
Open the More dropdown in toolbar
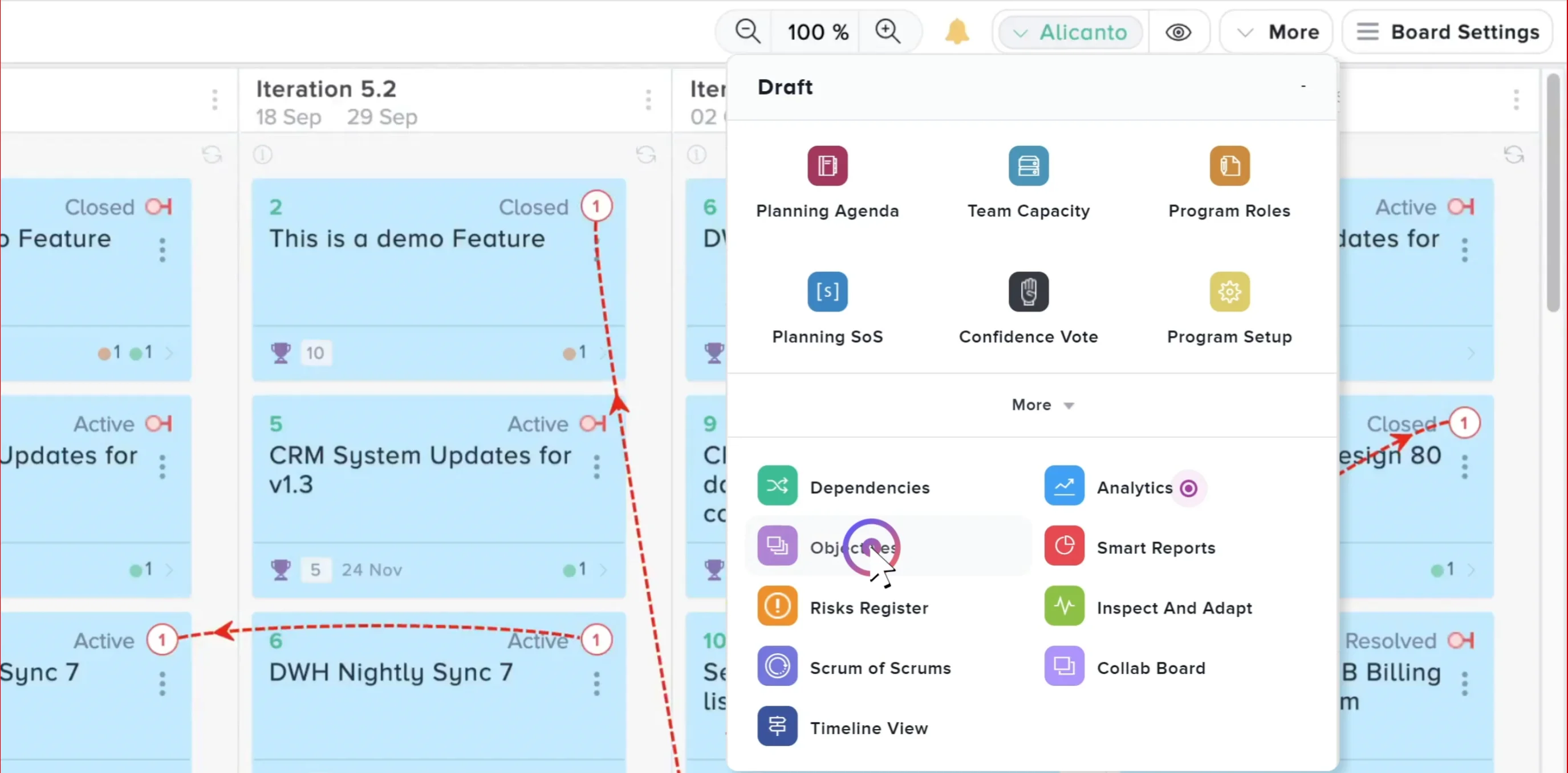(1277, 32)
